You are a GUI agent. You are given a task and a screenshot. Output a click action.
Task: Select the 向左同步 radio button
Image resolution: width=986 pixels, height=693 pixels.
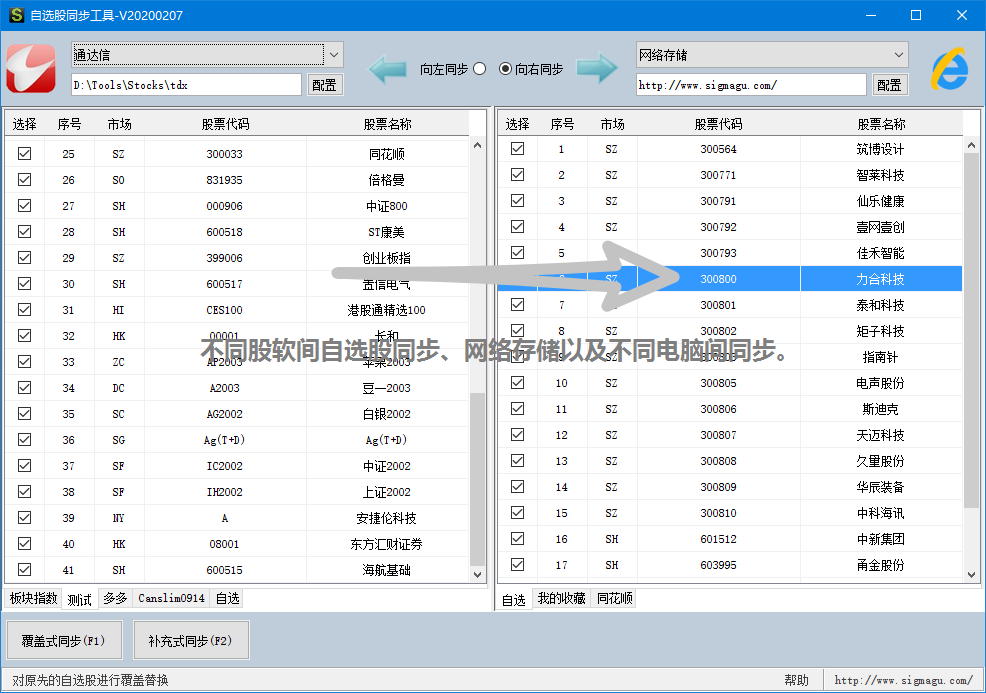pyautogui.click(x=480, y=69)
